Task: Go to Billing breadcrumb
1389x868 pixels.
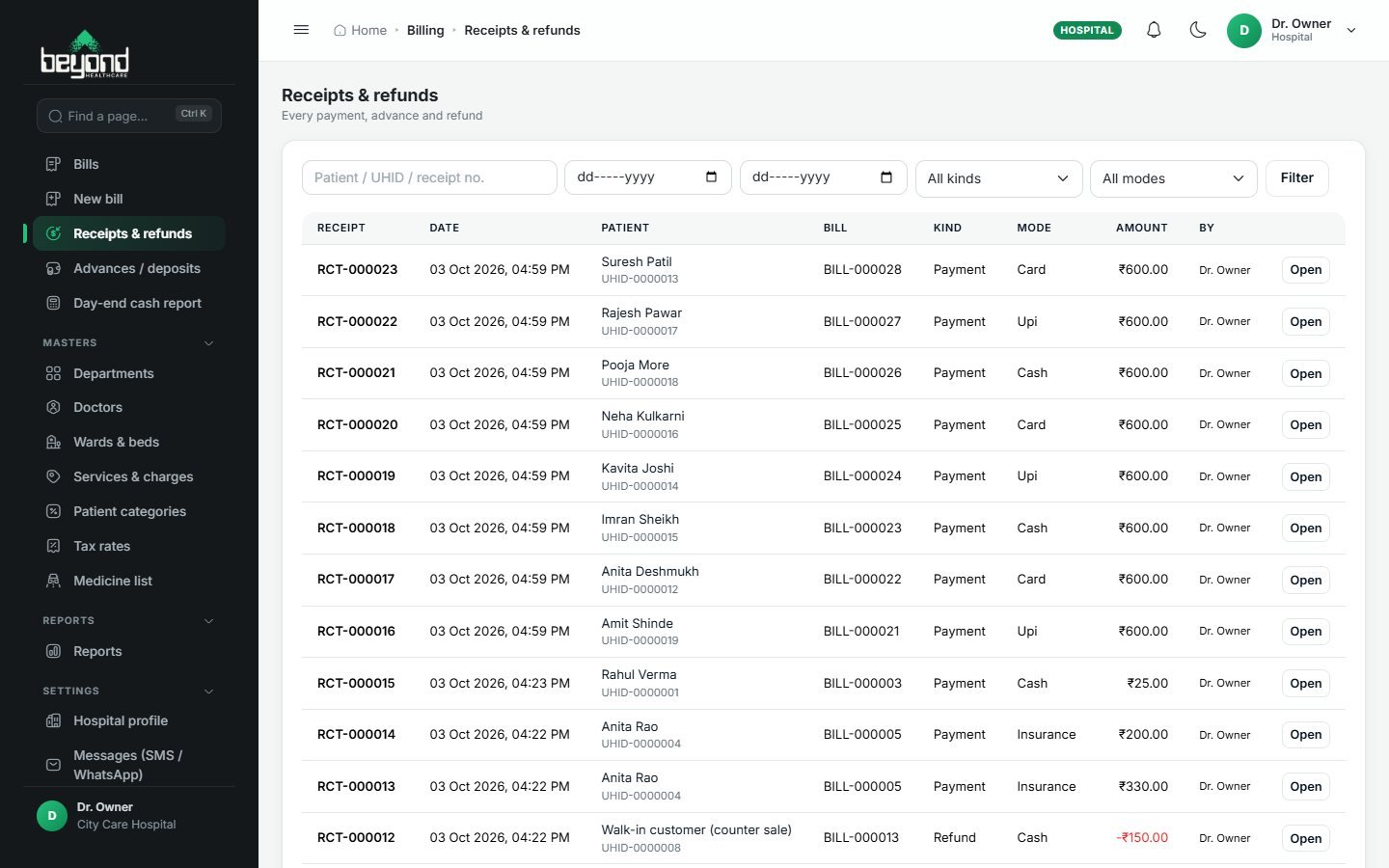Action: (x=425, y=30)
